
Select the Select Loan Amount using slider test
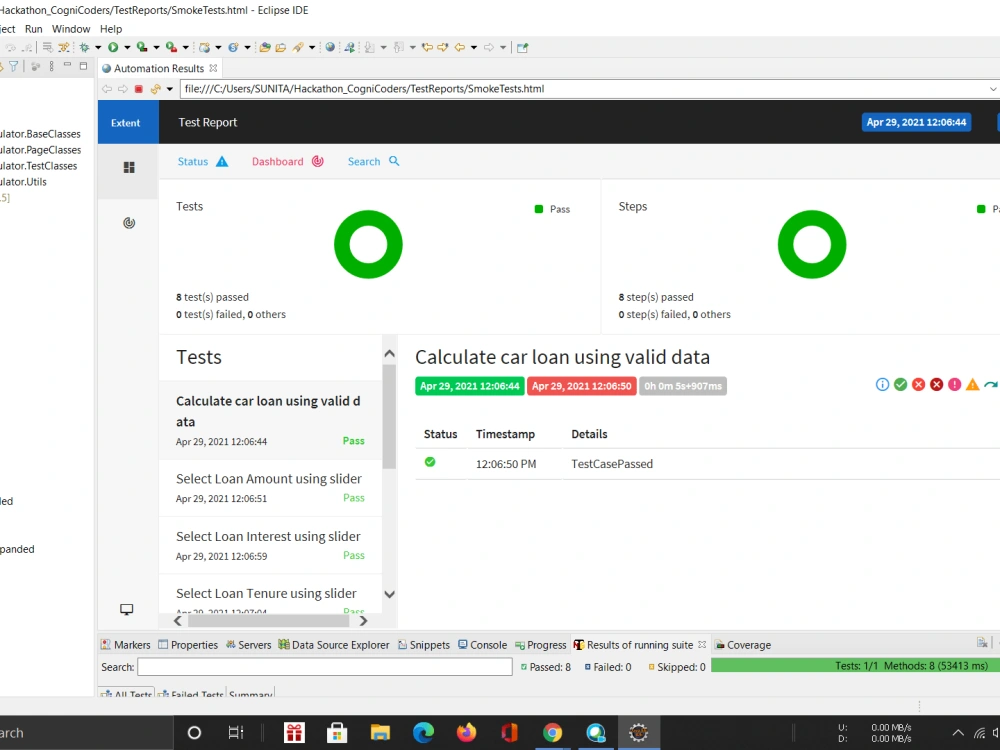(266, 478)
